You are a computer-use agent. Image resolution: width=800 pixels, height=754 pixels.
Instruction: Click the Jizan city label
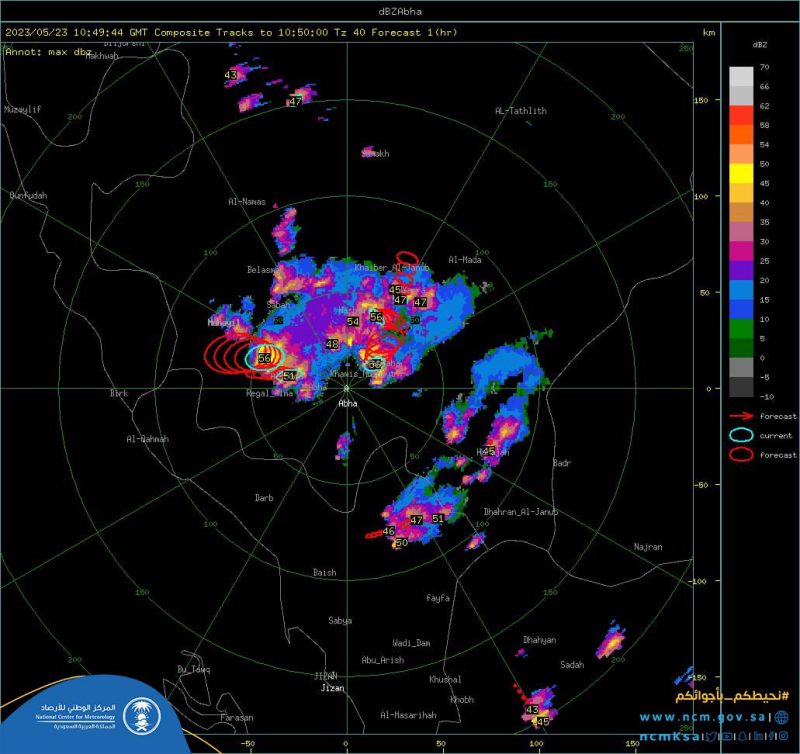click(x=333, y=688)
